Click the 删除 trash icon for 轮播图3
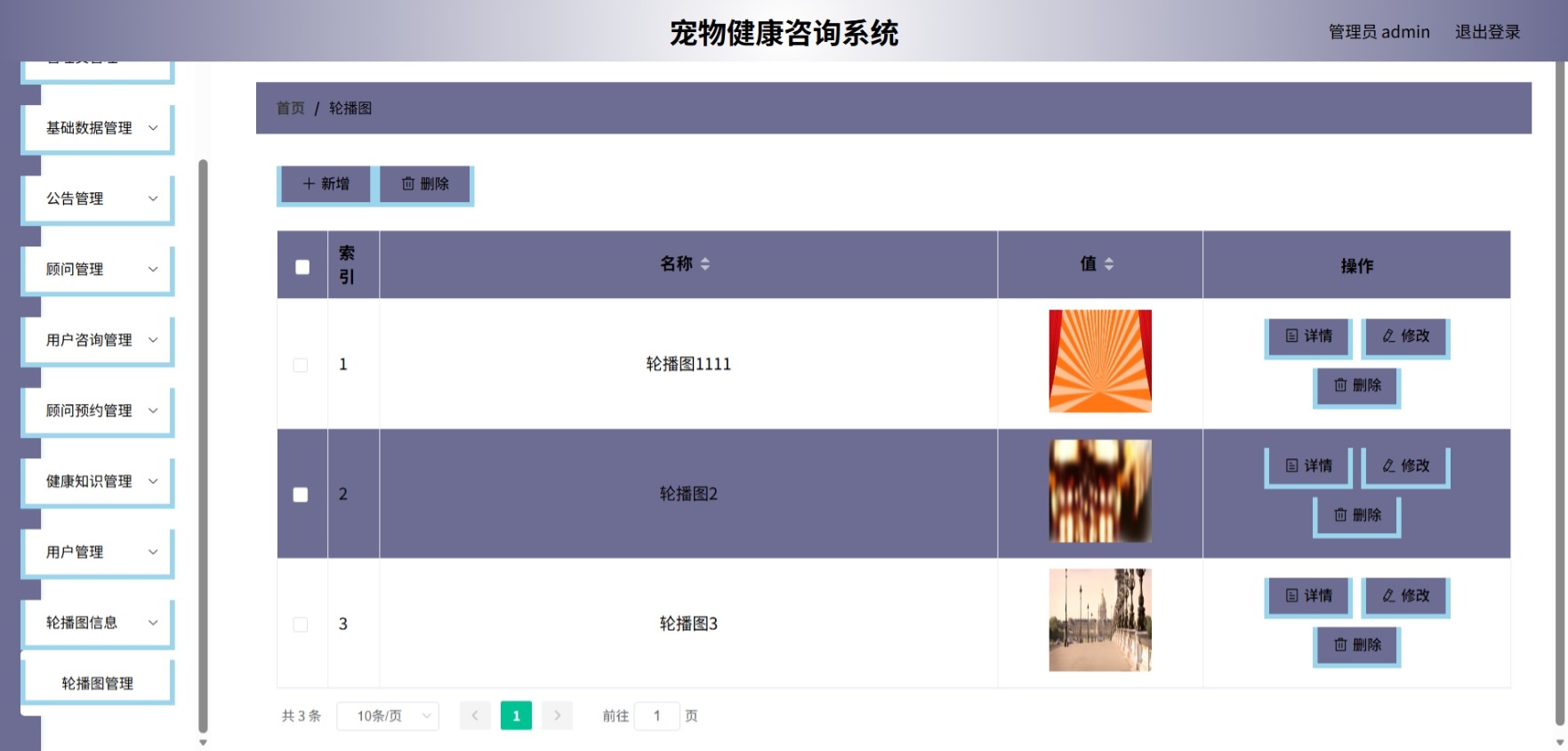The image size is (1568, 751). click(x=1340, y=645)
